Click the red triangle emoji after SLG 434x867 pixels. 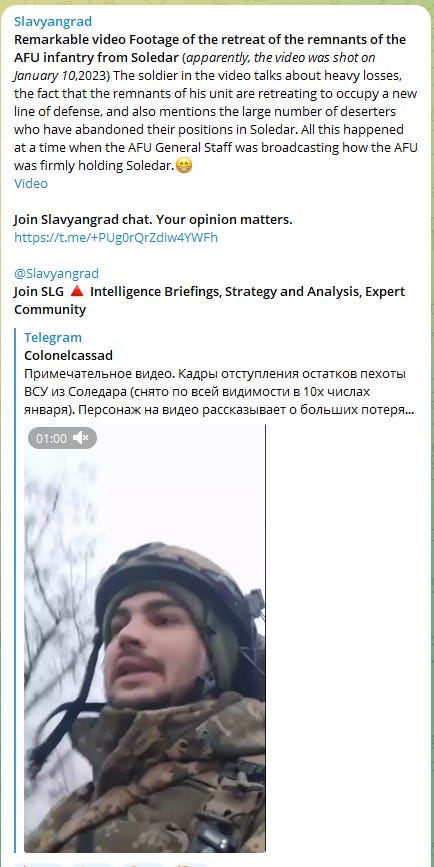pos(77,291)
